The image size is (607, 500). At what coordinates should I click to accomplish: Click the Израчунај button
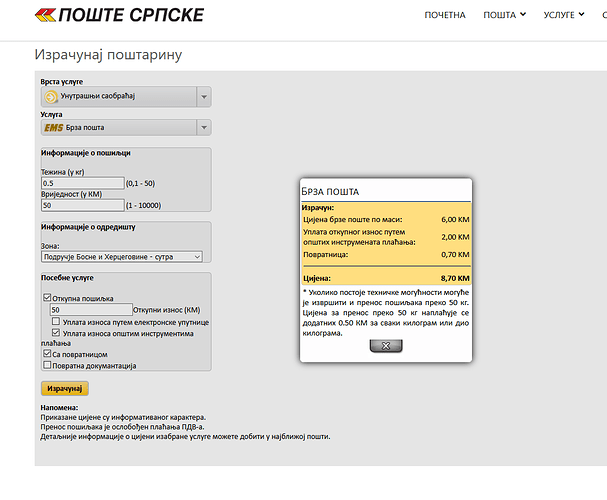click(65, 388)
